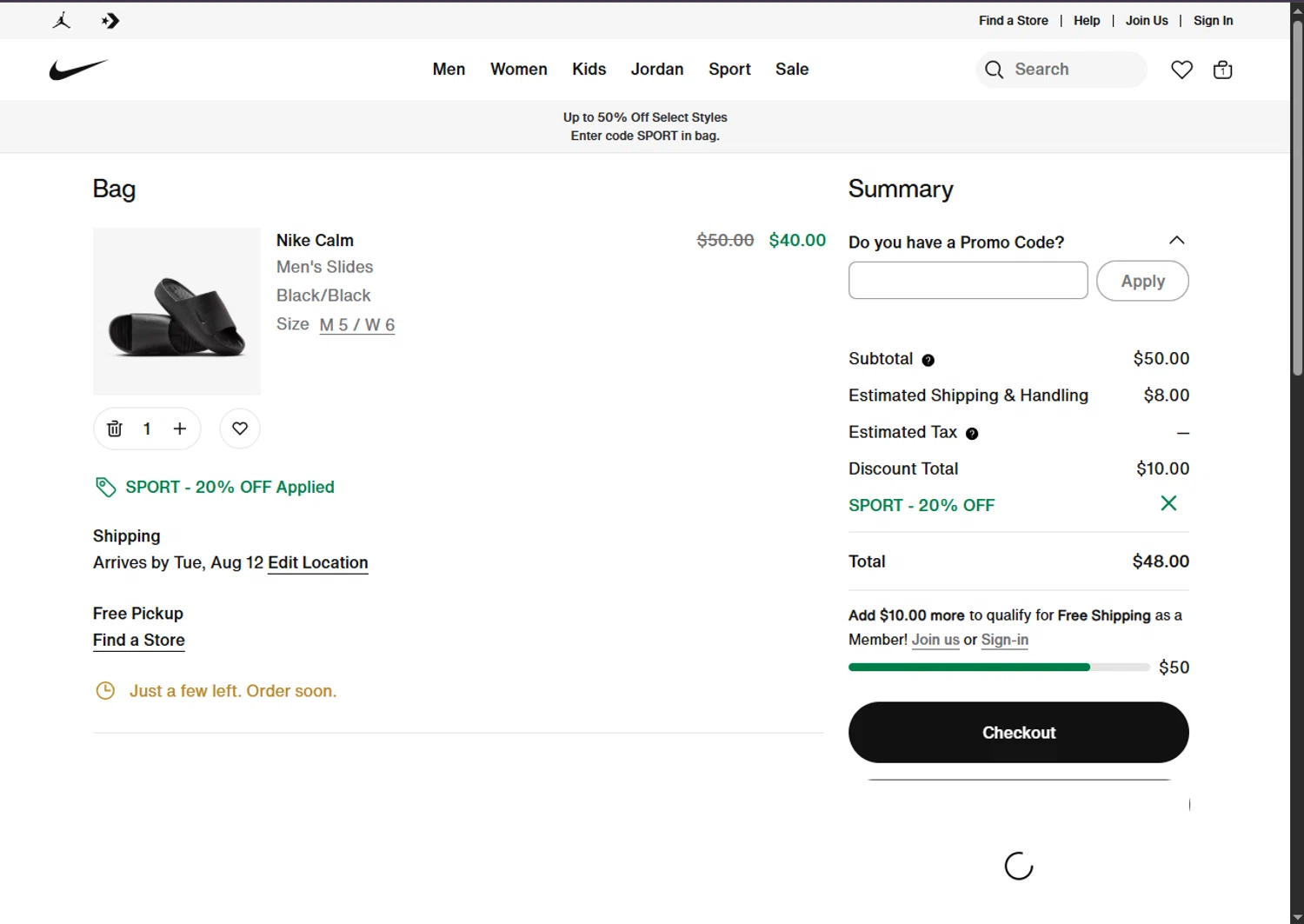The image size is (1304, 924).
Task: Increase quantity with the plus icon
Action: point(180,429)
